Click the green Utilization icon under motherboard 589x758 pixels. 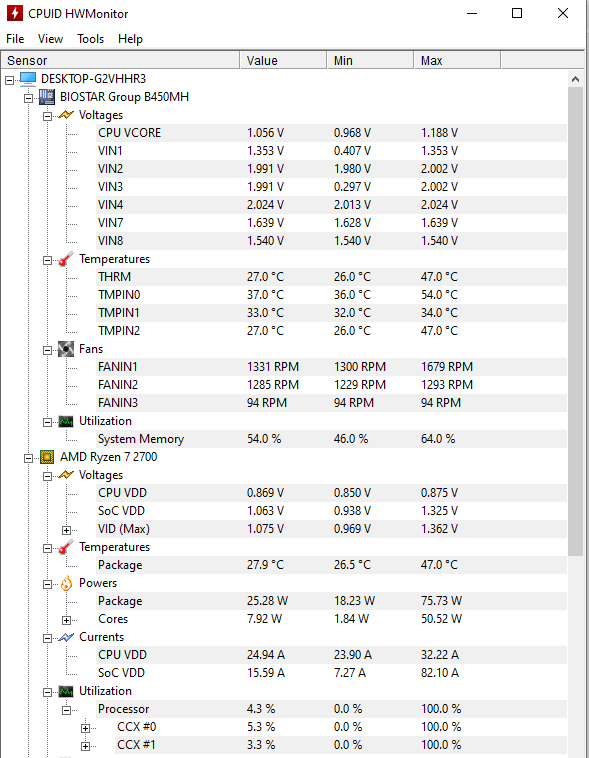66,422
